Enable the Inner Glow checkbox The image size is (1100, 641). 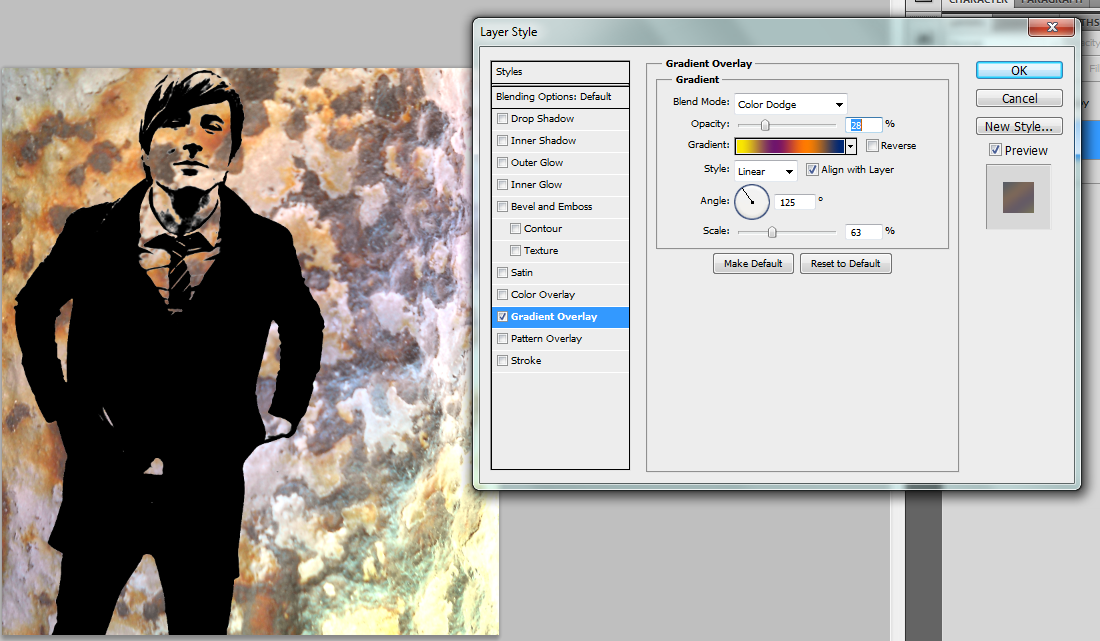click(x=502, y=184)
